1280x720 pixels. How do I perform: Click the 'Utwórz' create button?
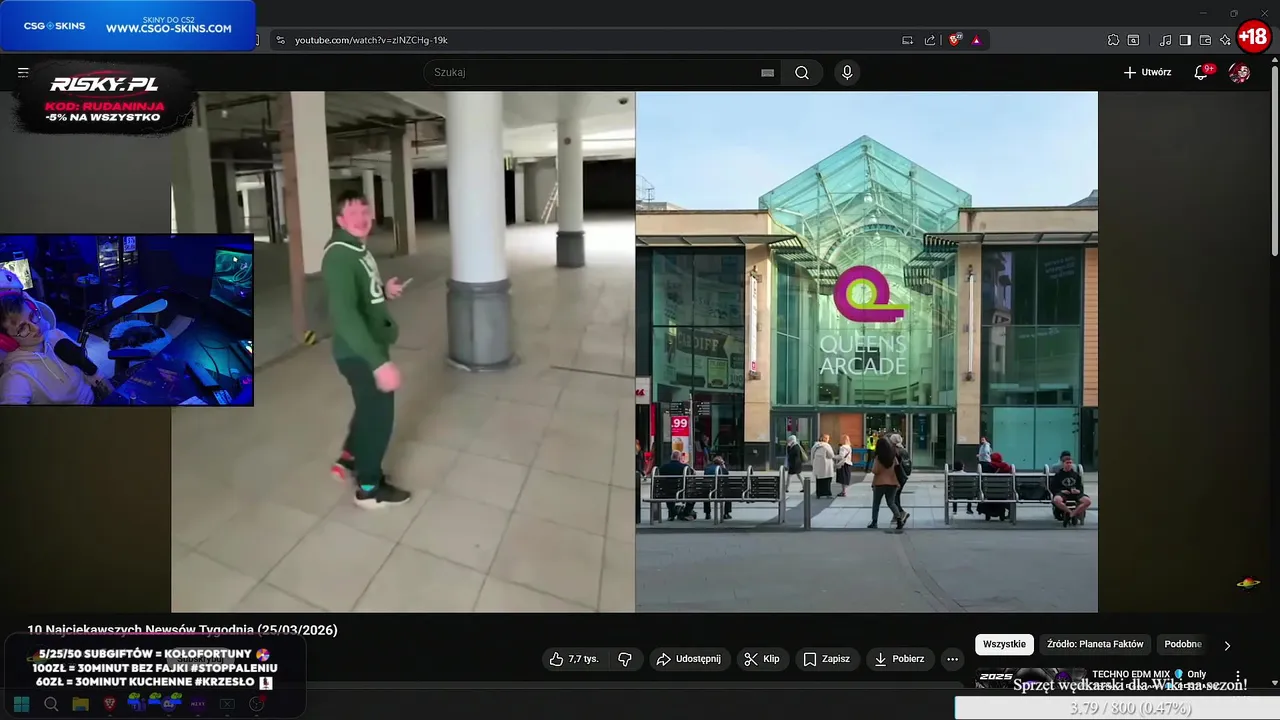tap(1147, 72)
